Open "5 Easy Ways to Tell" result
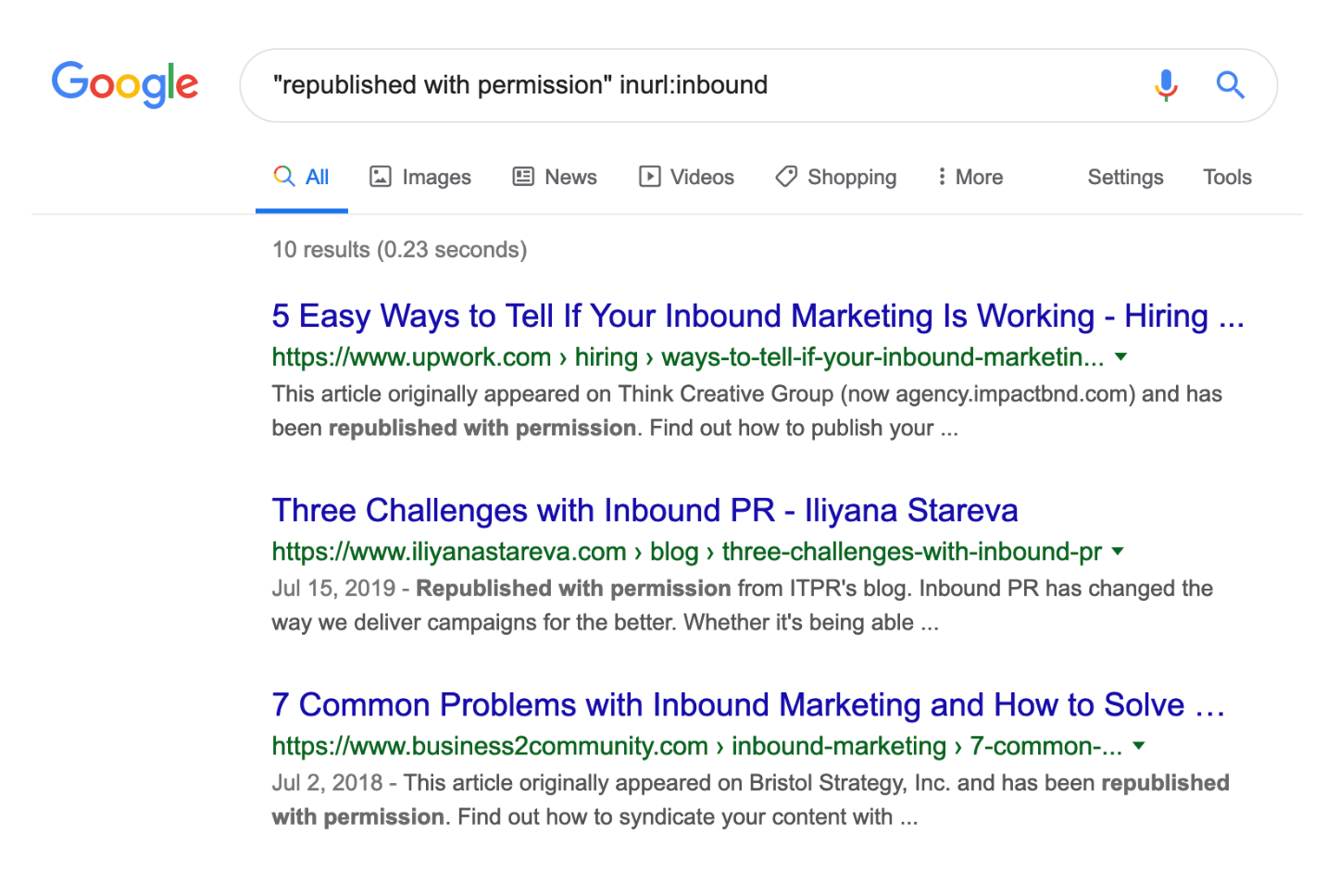The height and width of the screenshot is (896, 1339). tap(757, 317)
